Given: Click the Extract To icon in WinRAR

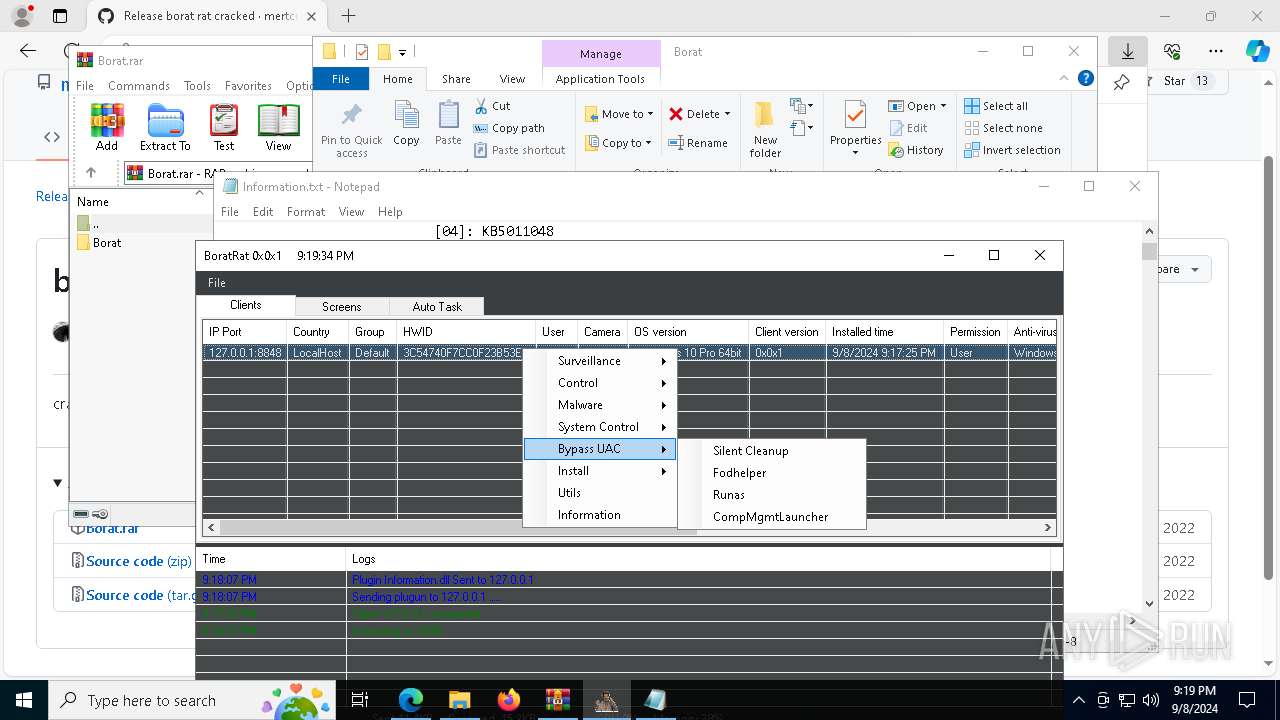Looking at the screenshot, I should (165, 127).
